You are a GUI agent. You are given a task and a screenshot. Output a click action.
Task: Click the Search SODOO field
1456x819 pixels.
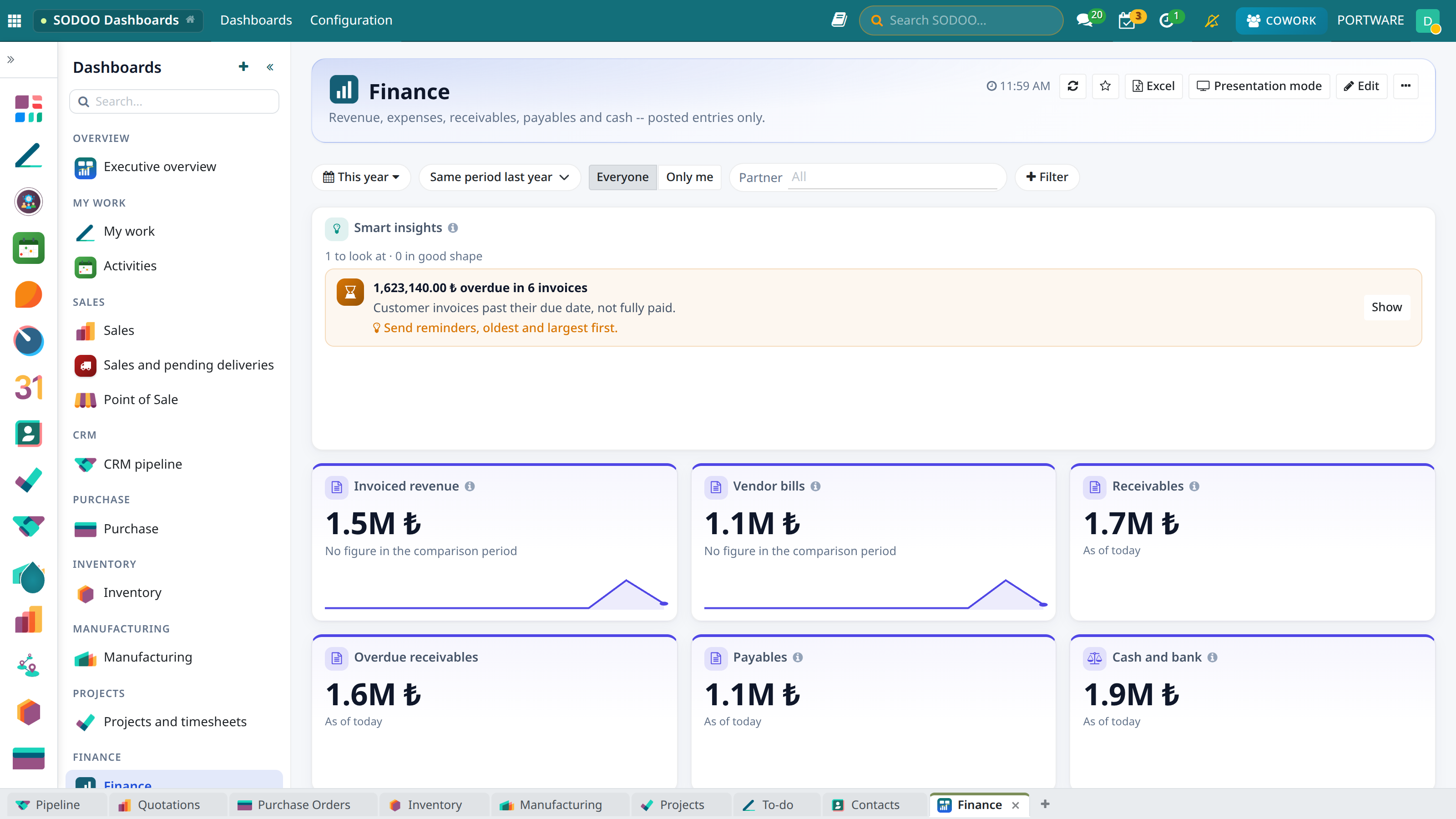(961, 20)
